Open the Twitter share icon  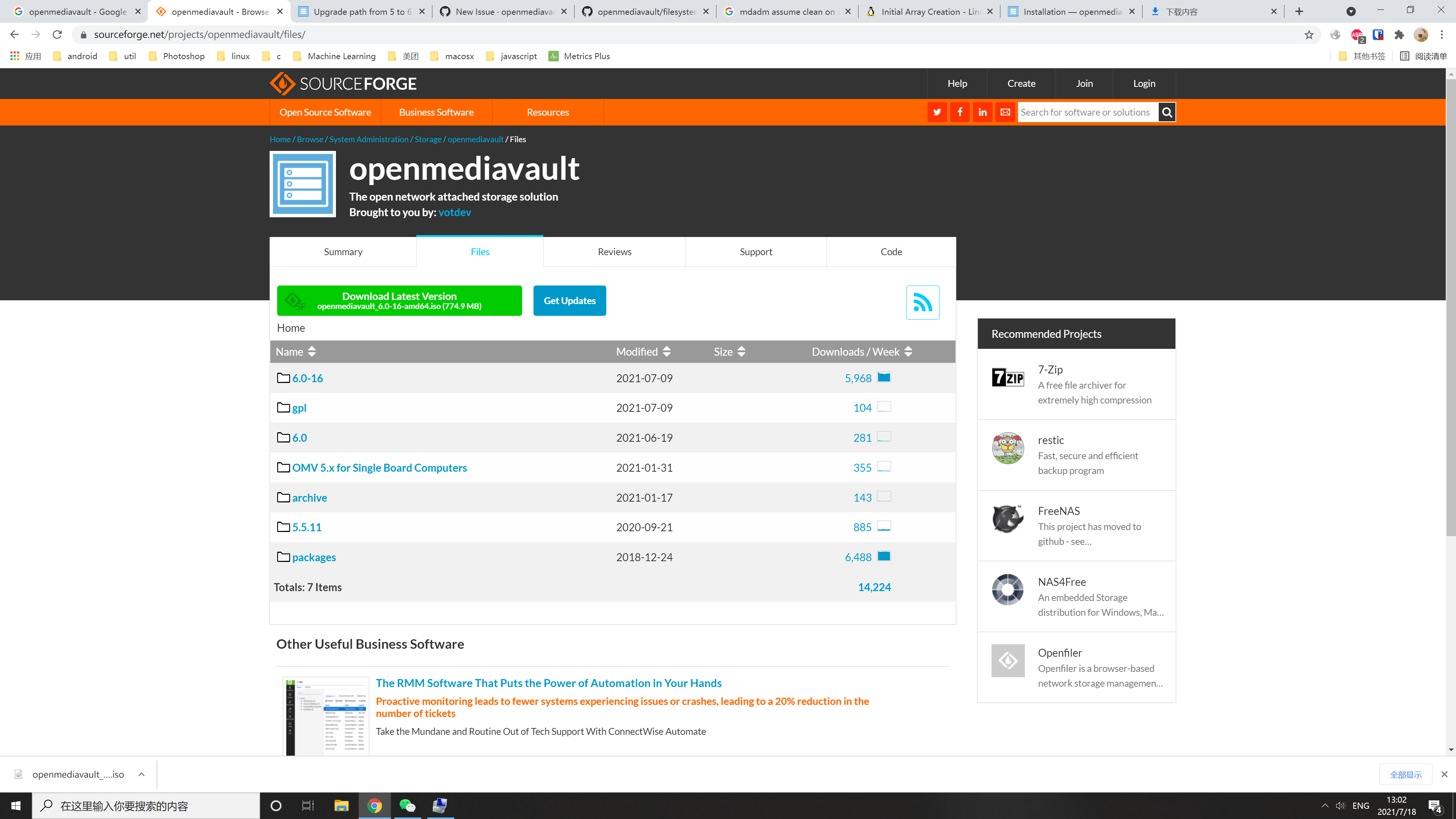click(937, 112)
